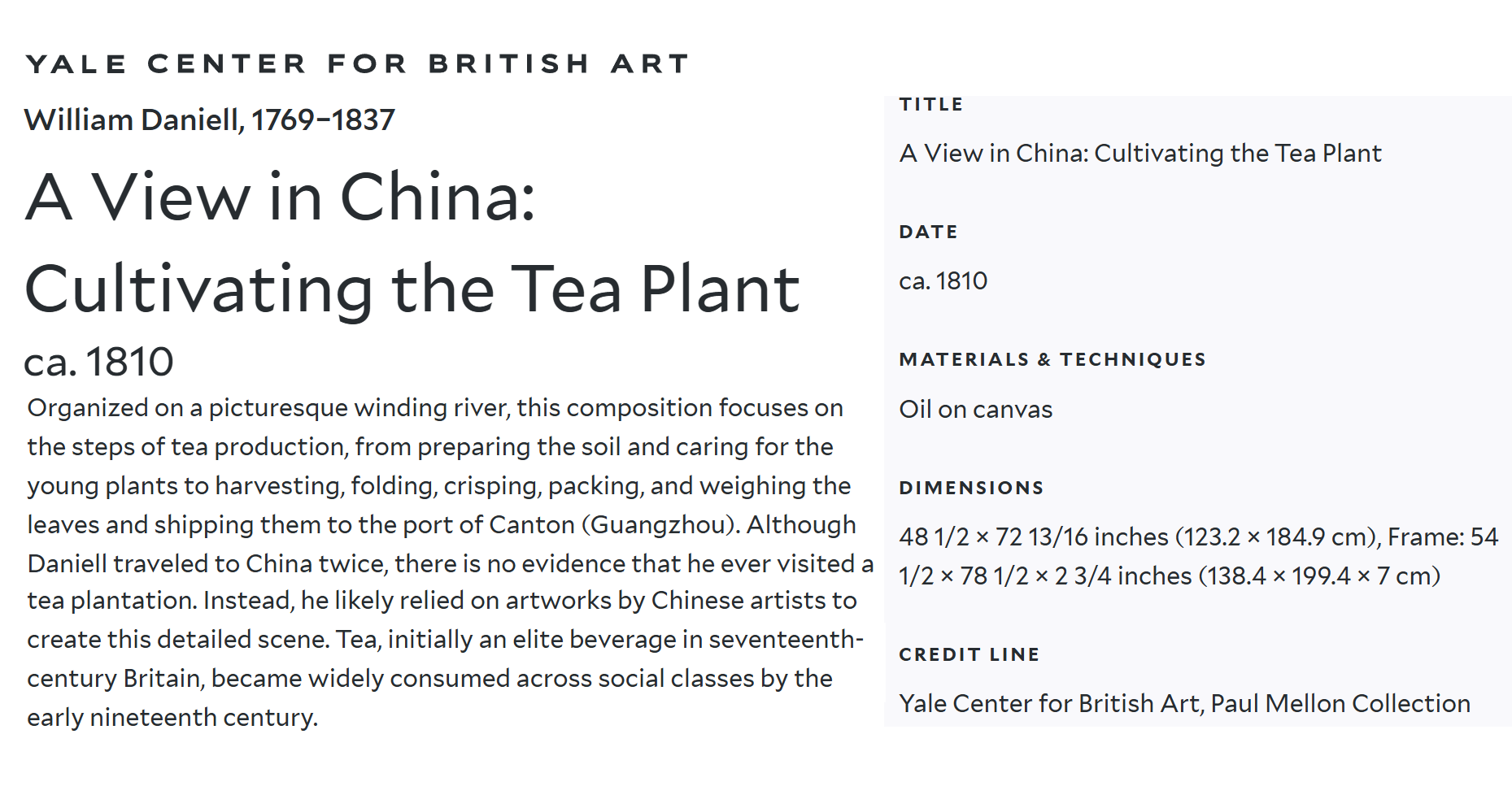Click the "Oil on canvas" value

(x=975, y=410)
